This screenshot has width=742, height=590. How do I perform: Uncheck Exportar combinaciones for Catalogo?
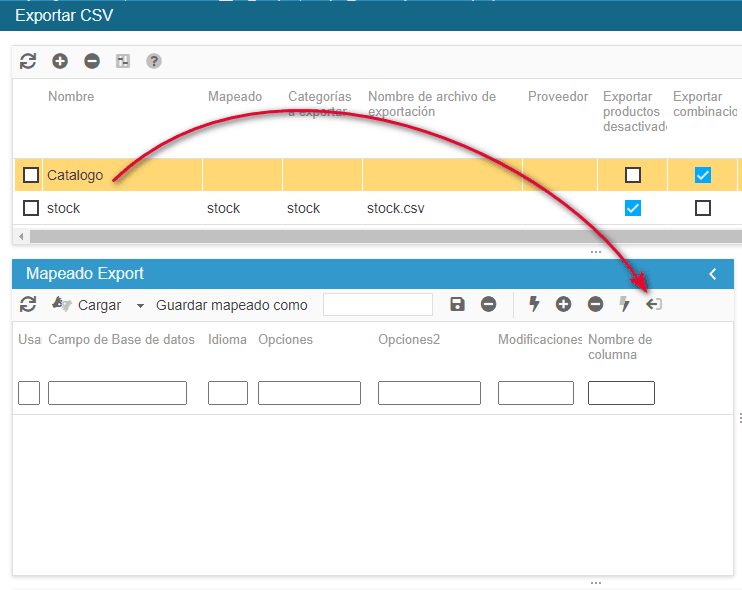(703, 175)
